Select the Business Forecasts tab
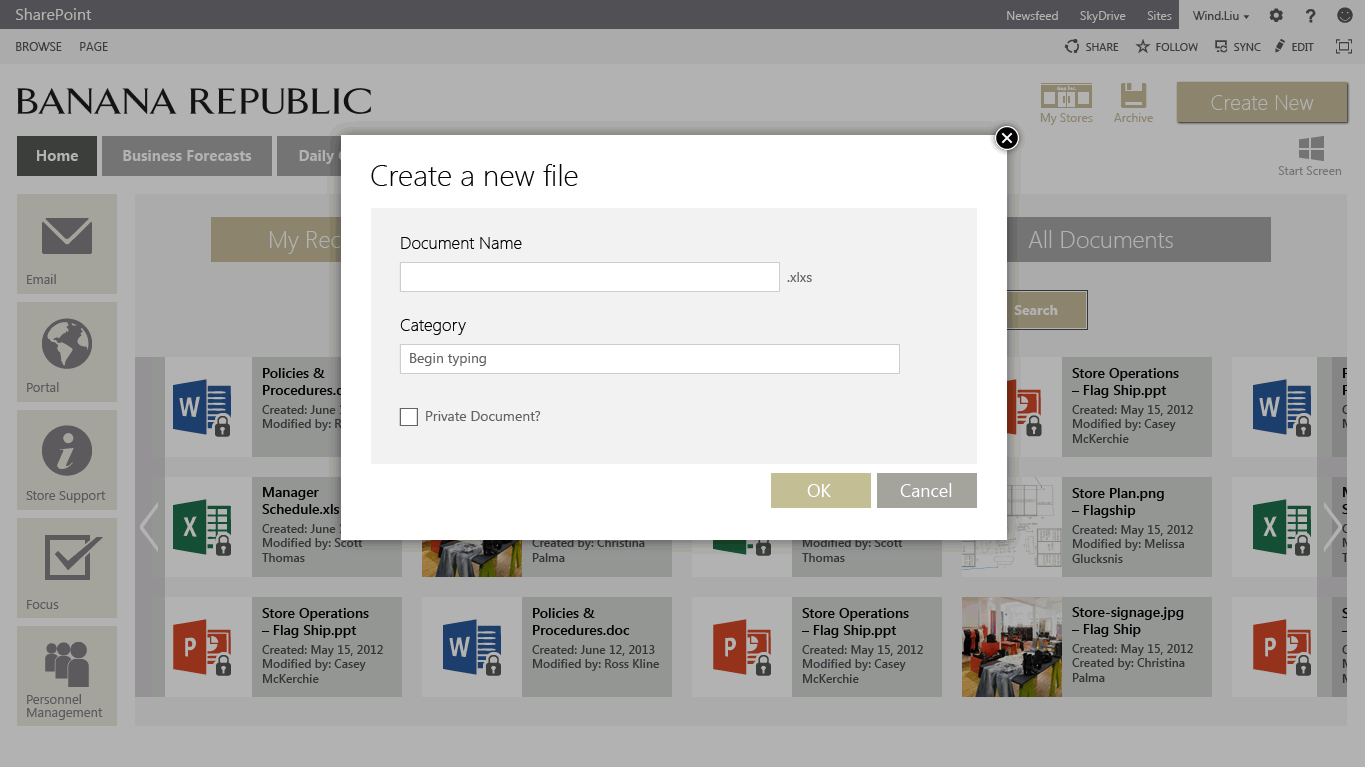1365x767 pixels. coord(187,156)
